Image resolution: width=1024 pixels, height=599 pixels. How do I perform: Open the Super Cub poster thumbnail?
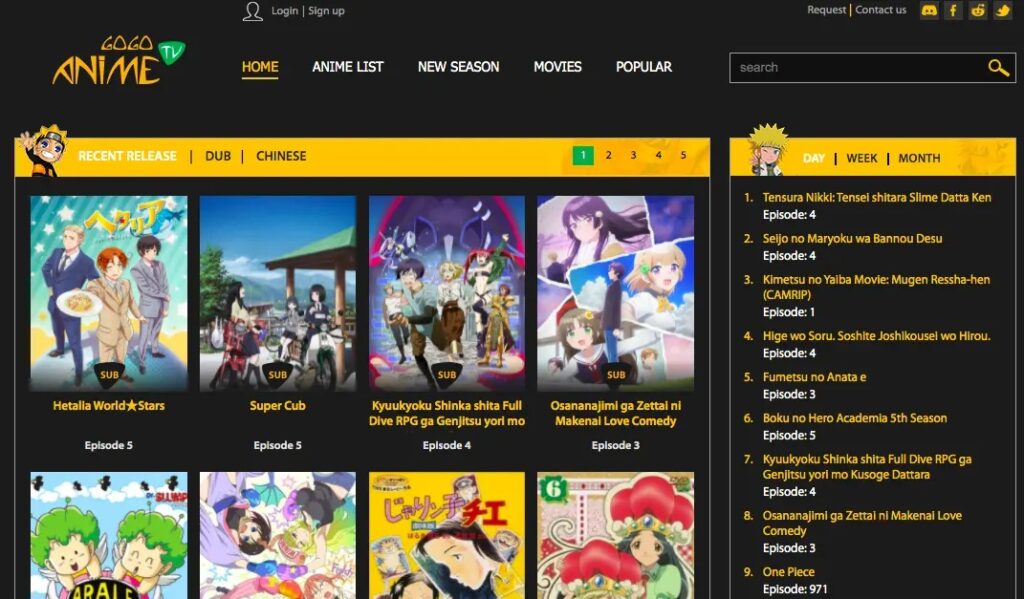(278, 293)
